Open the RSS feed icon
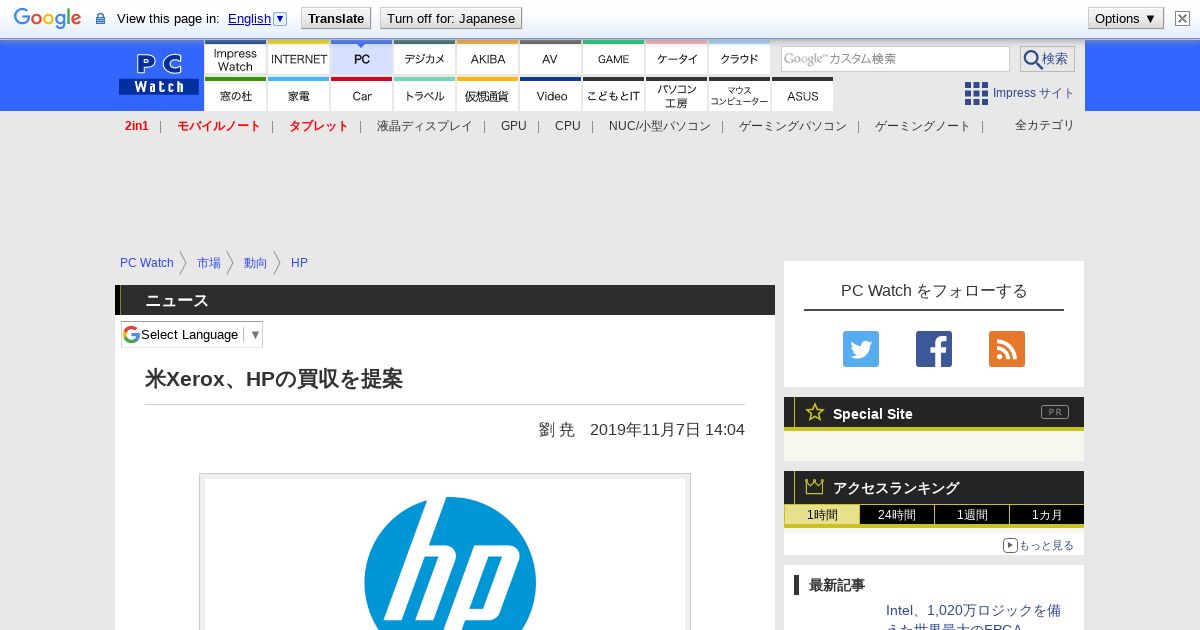Screen dimensions: 1200x630 1007,349
